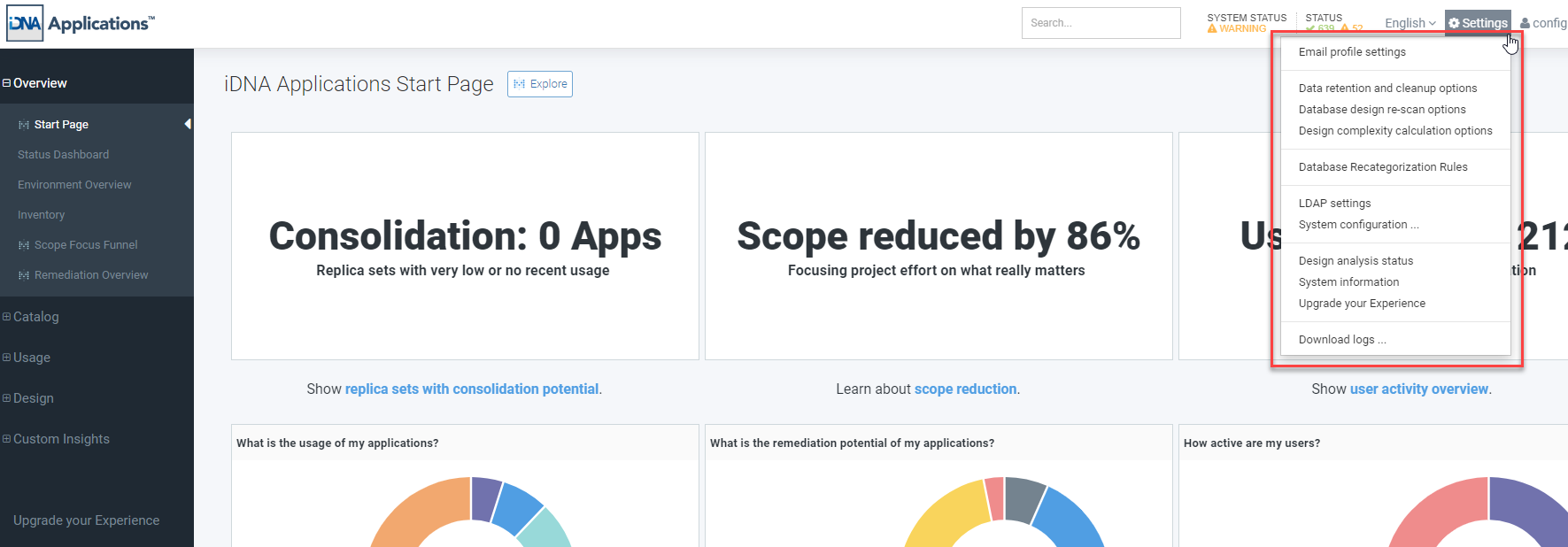The image size is (1568, 547).
Task: Click the iDNA Applications logo
Action: (x=80, y=24)
